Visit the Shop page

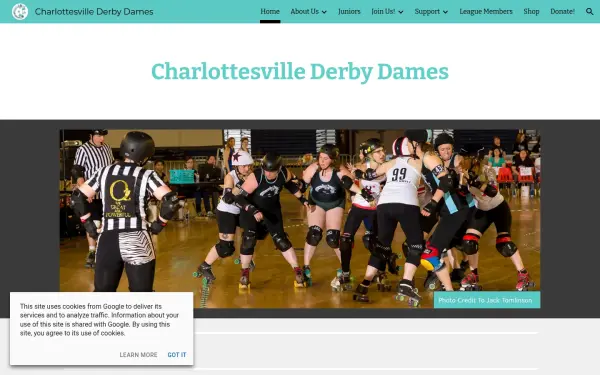pyautogui.click(x=531, y=11)
